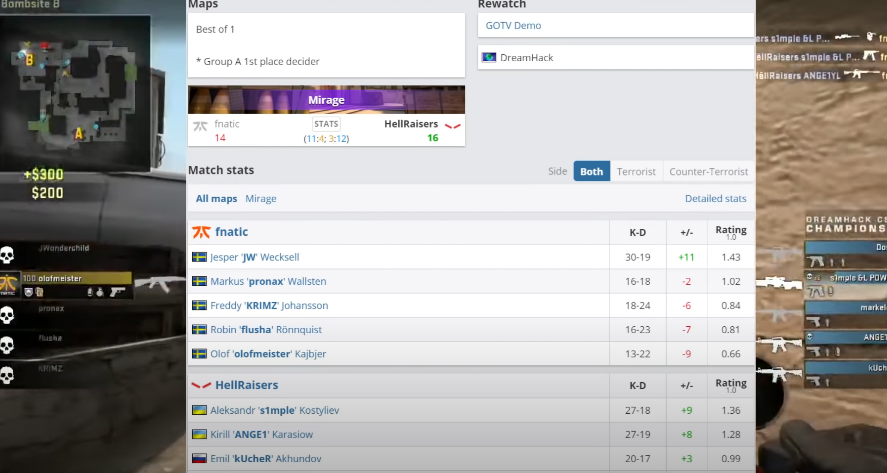Click the HellRaisers logo in stats header
This screenshot has width=887, height=473.
(x=201, y=385)
